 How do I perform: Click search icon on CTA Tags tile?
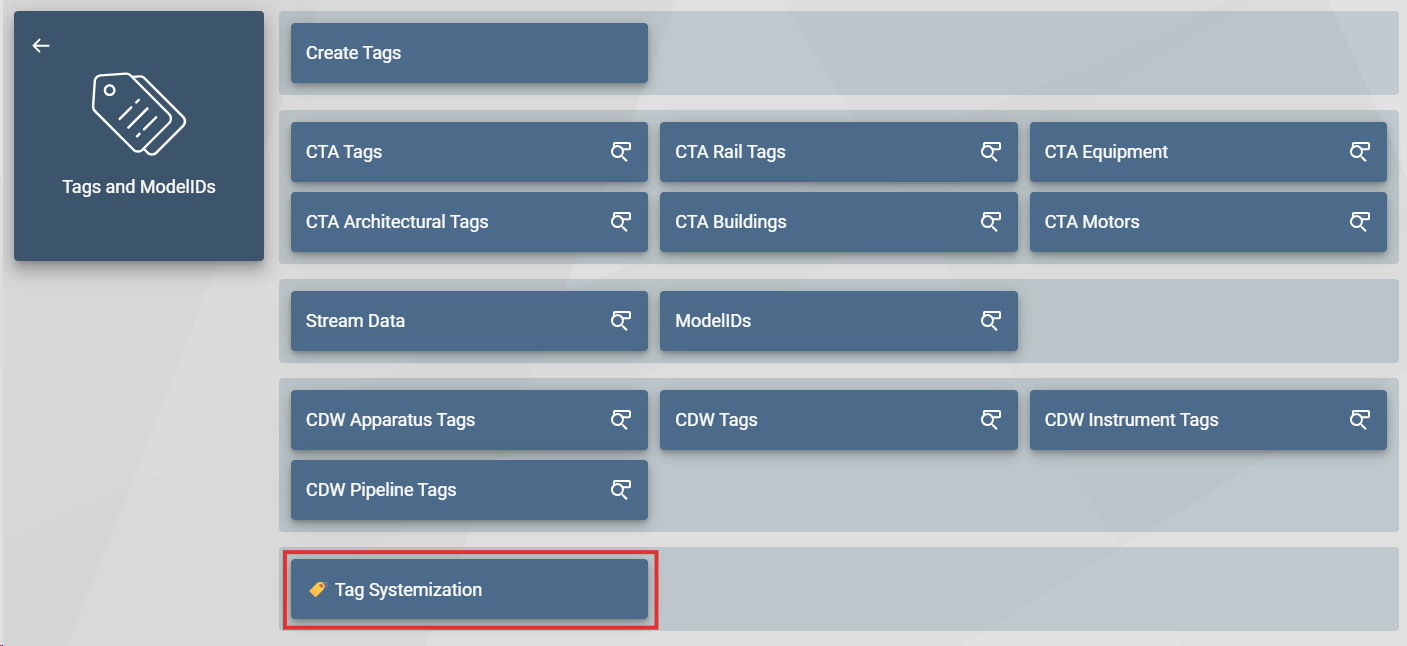tap(621, 152)
